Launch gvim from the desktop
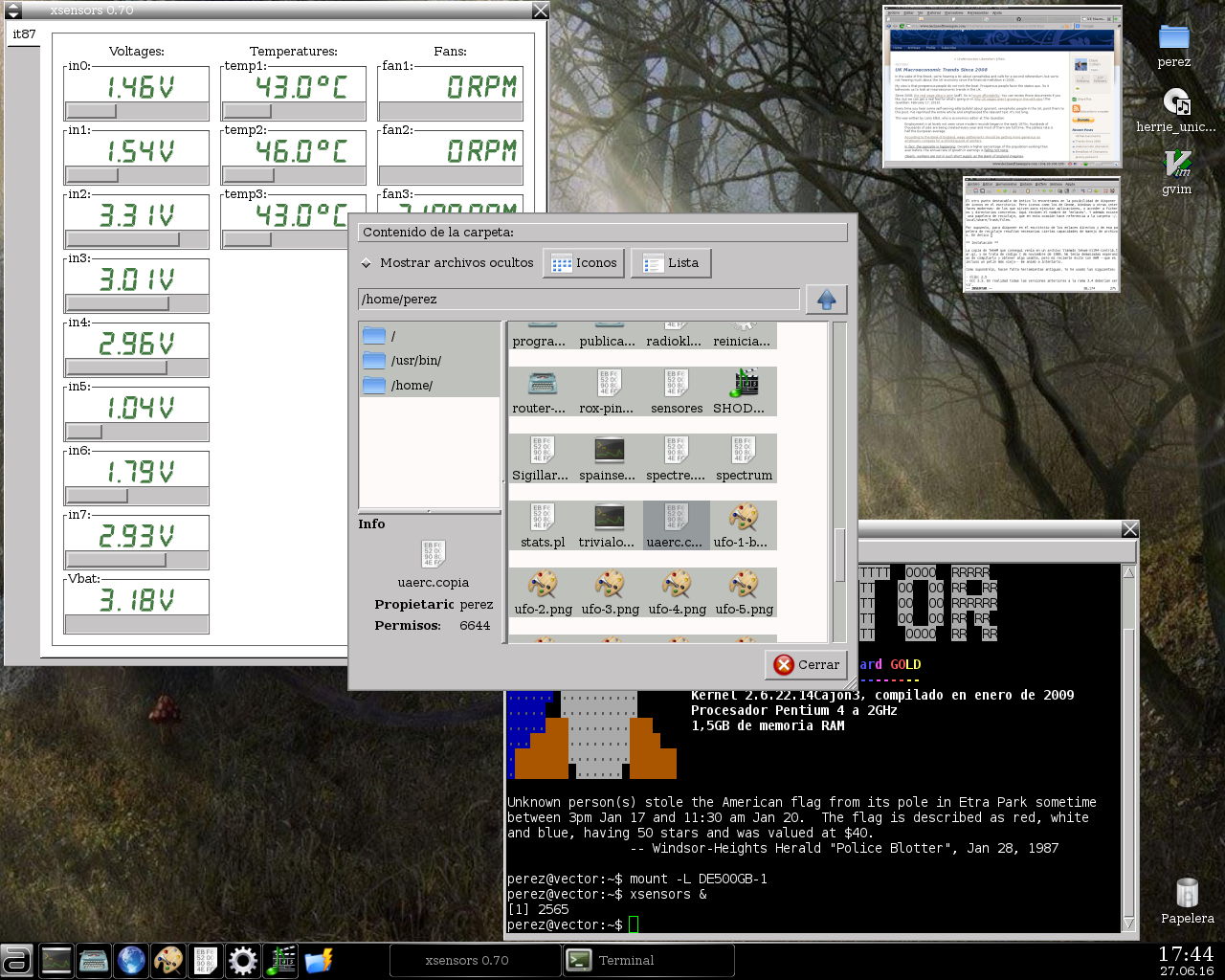Viewport: 1225px width, 980px height. coord(1176,172)
